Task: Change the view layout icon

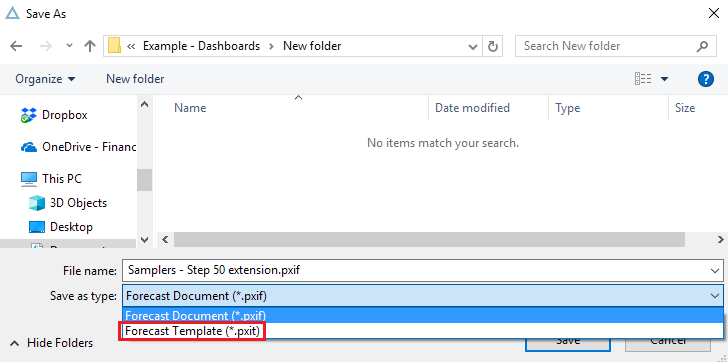Action: coord(643,79)
